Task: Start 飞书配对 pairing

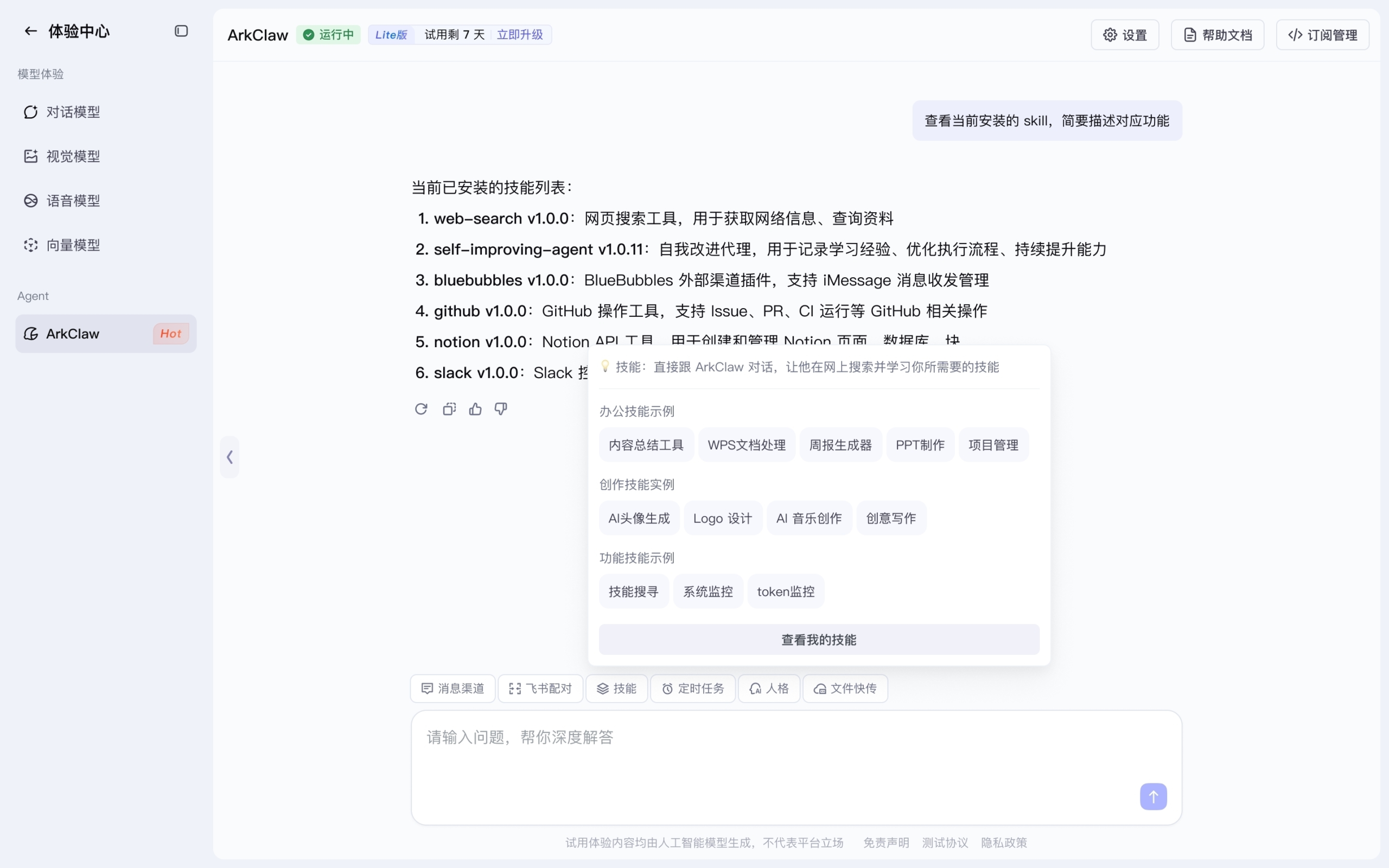Action: 539,688
